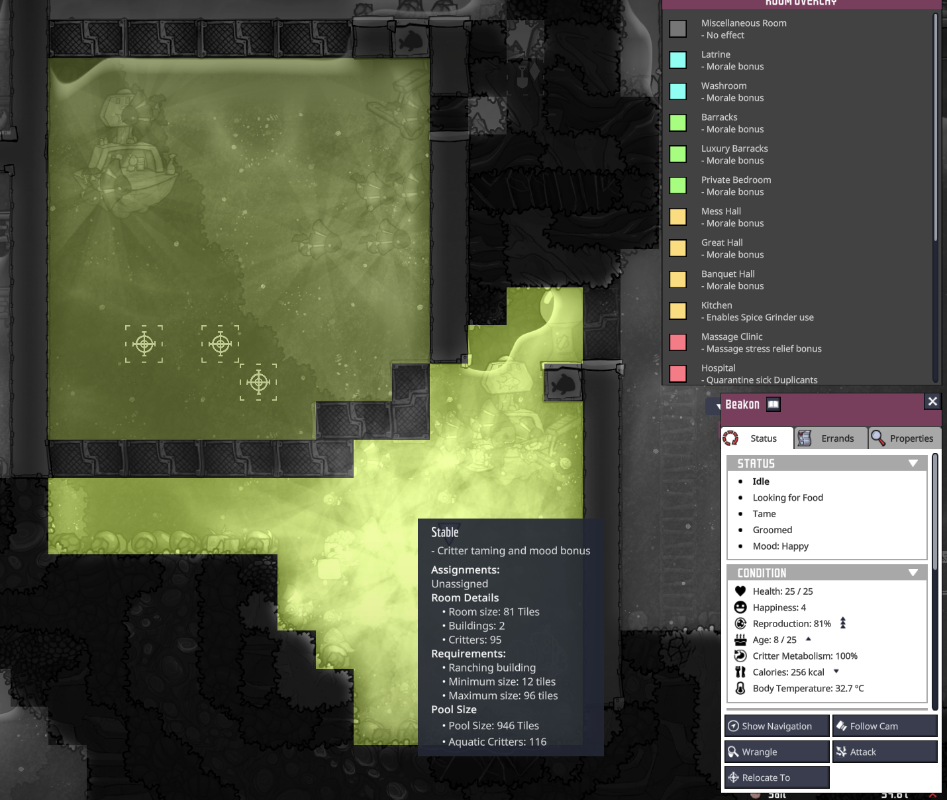Click the Body Temperature thermometer icon
Viewport: 947px width, 800px height.
740,688
